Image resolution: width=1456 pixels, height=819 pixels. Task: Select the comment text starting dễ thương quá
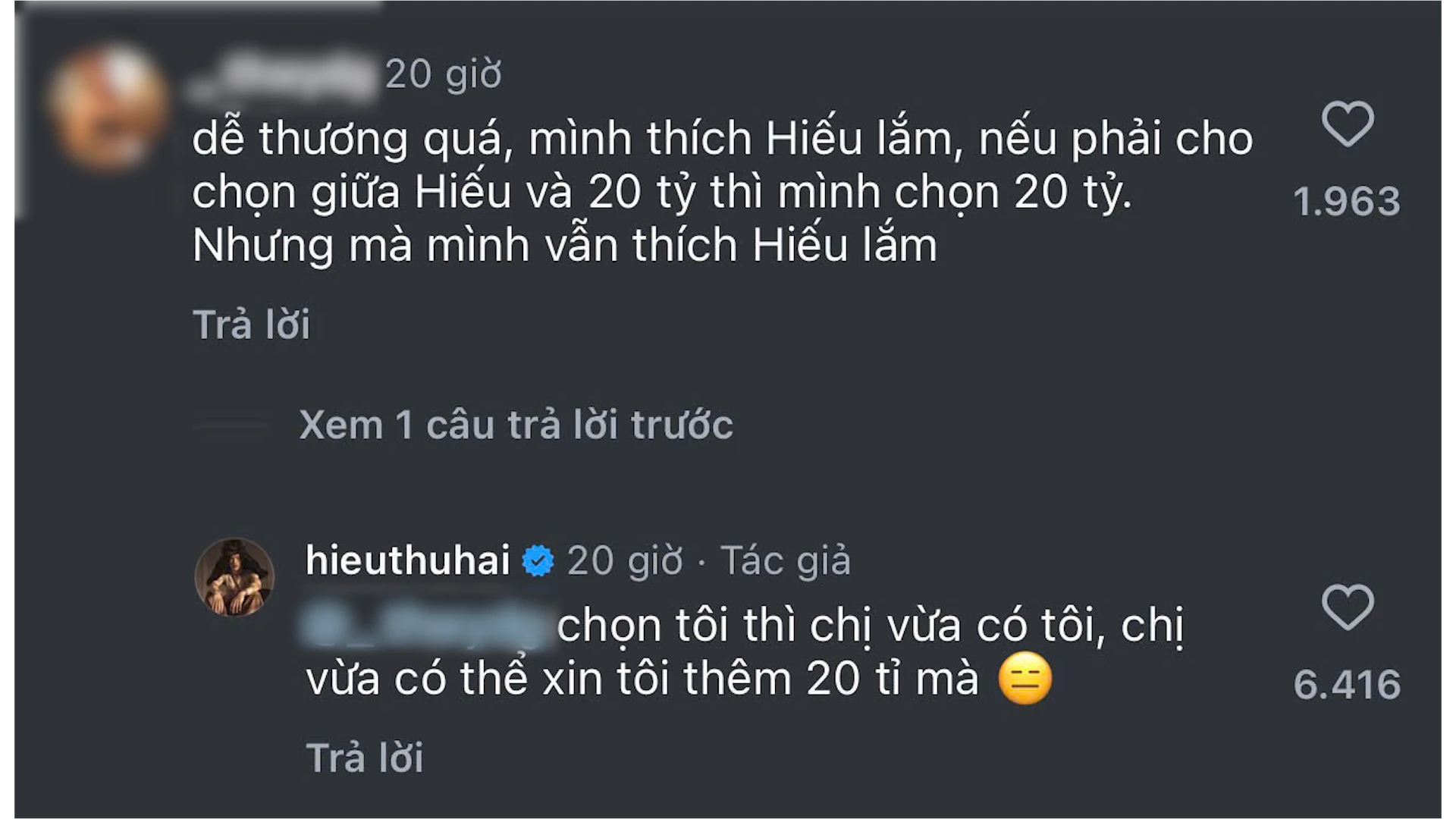pos(723,193)
